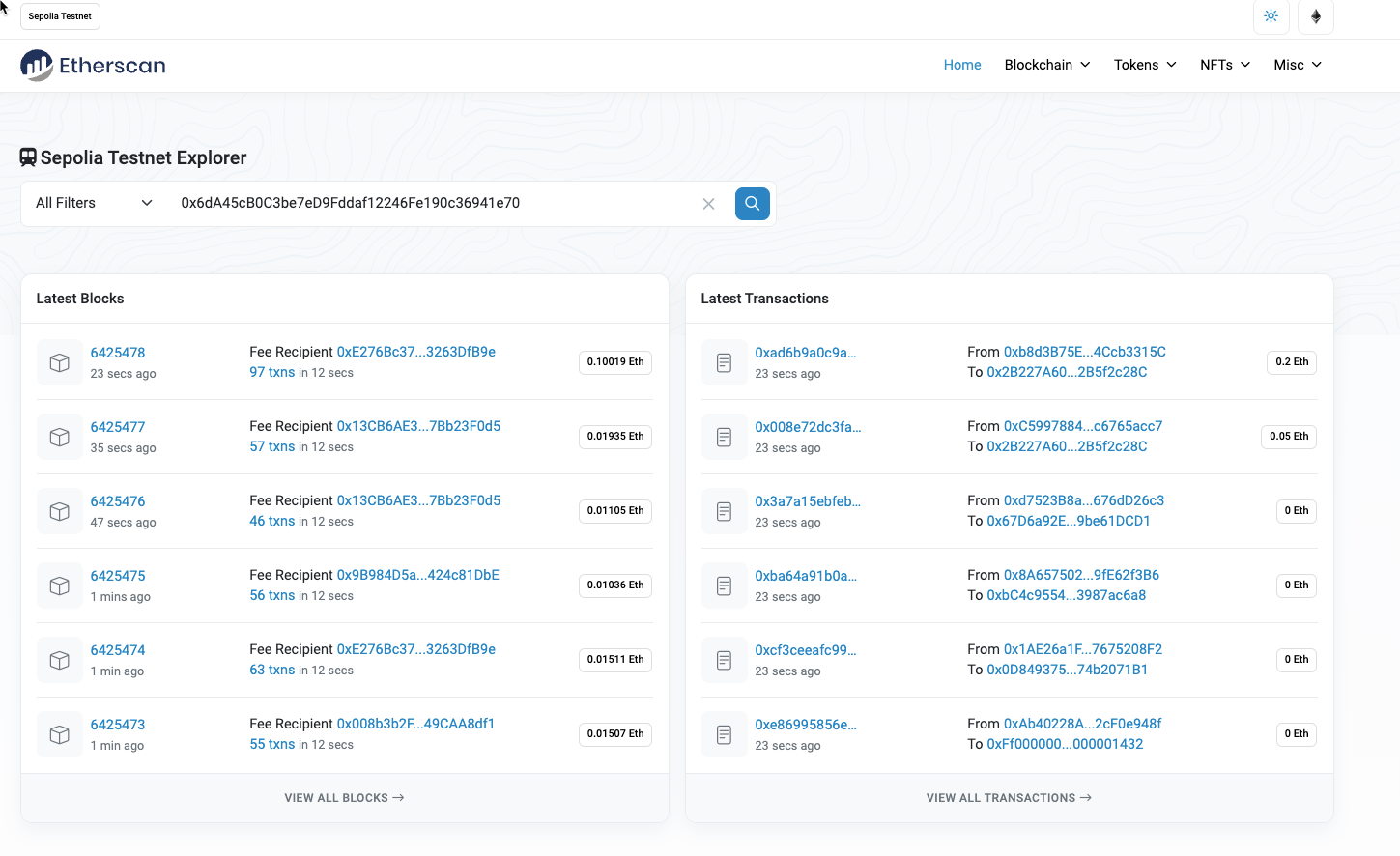Screen dimensions: 1400x856
Task: View the 56 txns link
Action: 272,595
